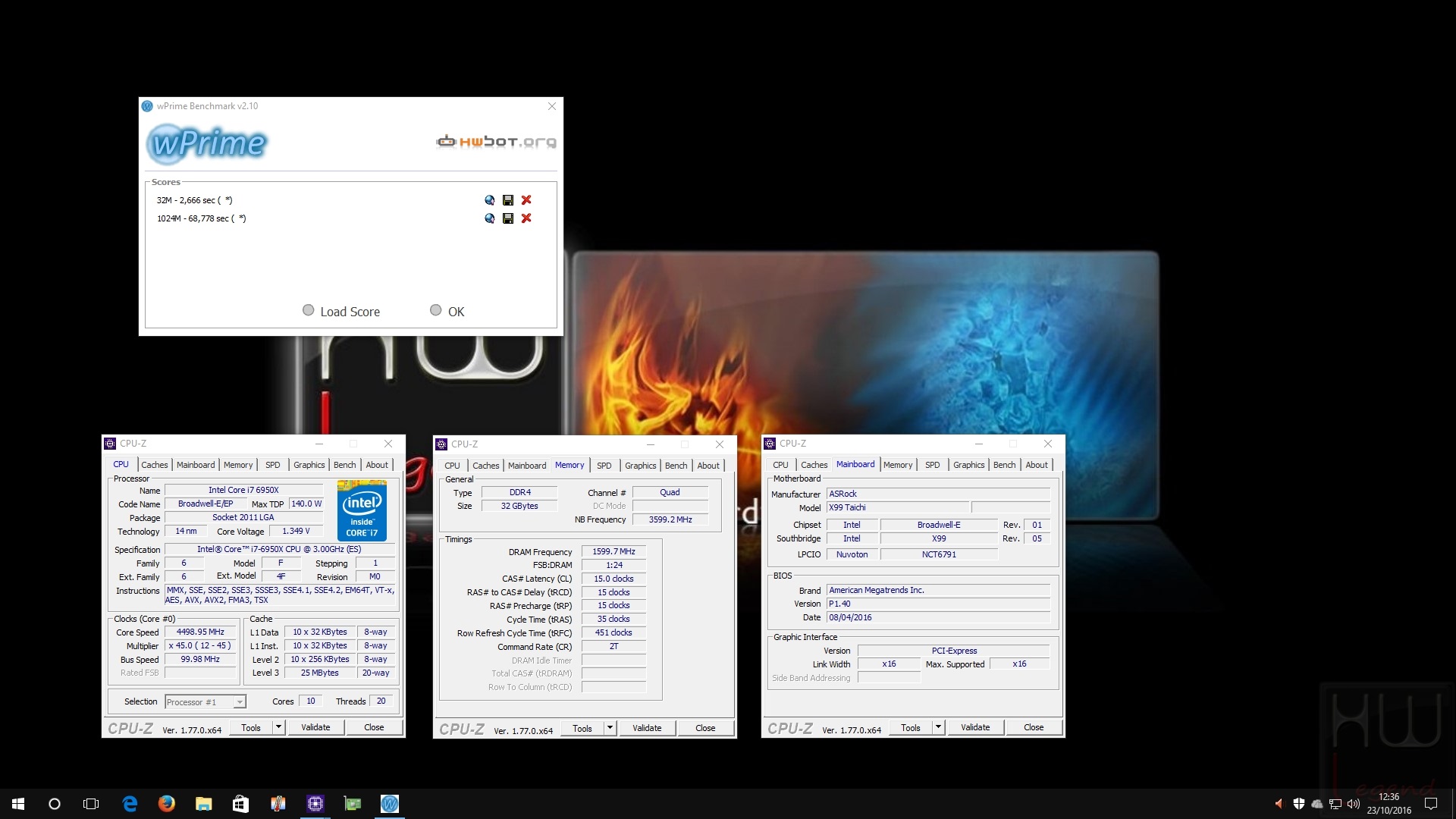The image size is (1456, 819).
Task: Open Bench tab in the CPU window
Action: [x=344, y=465]
